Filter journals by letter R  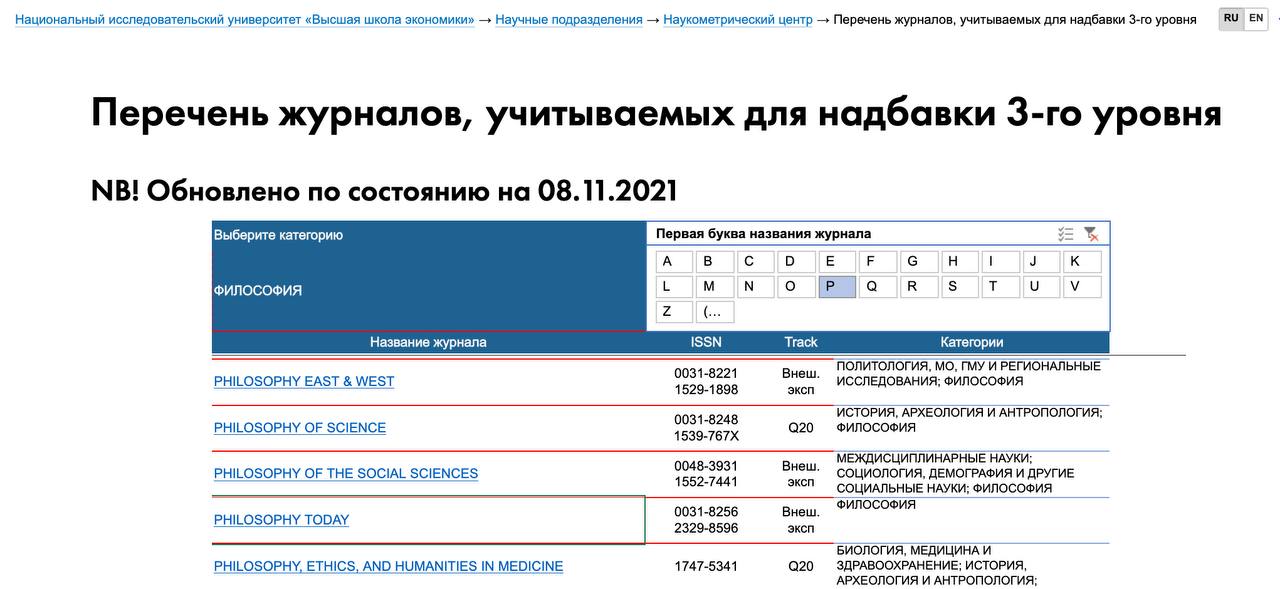pos(919,287)
